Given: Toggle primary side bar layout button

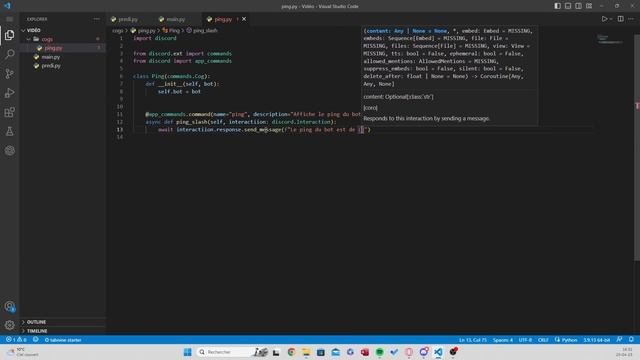Looking at the screenshot, I should click(x=558, y=6).
